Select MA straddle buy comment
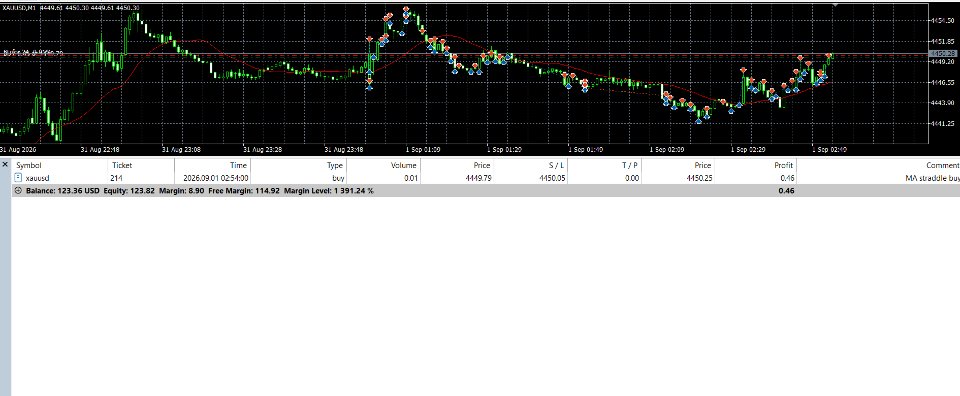Viewport: 960px width, 396px height. click(932, 178)
